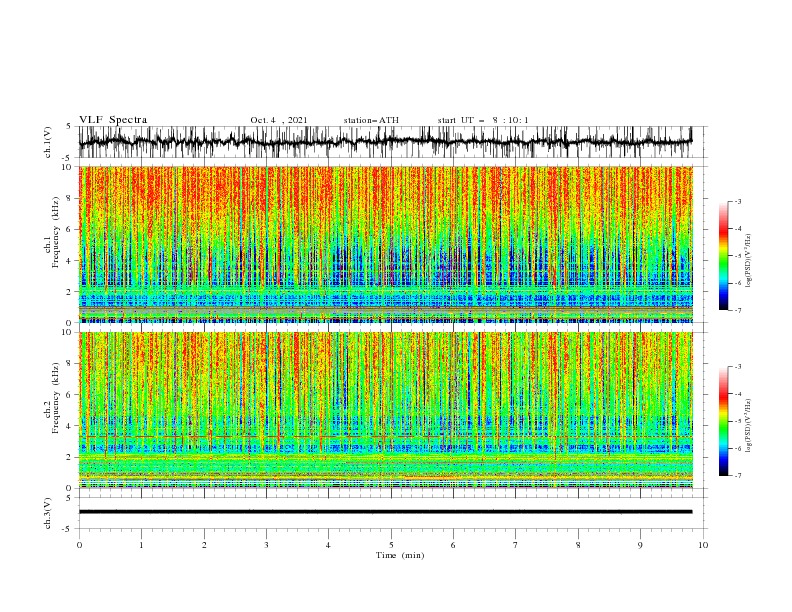Click the ch.3 flat black trace
Screen dimensions: 792x612
pos(385,512)
